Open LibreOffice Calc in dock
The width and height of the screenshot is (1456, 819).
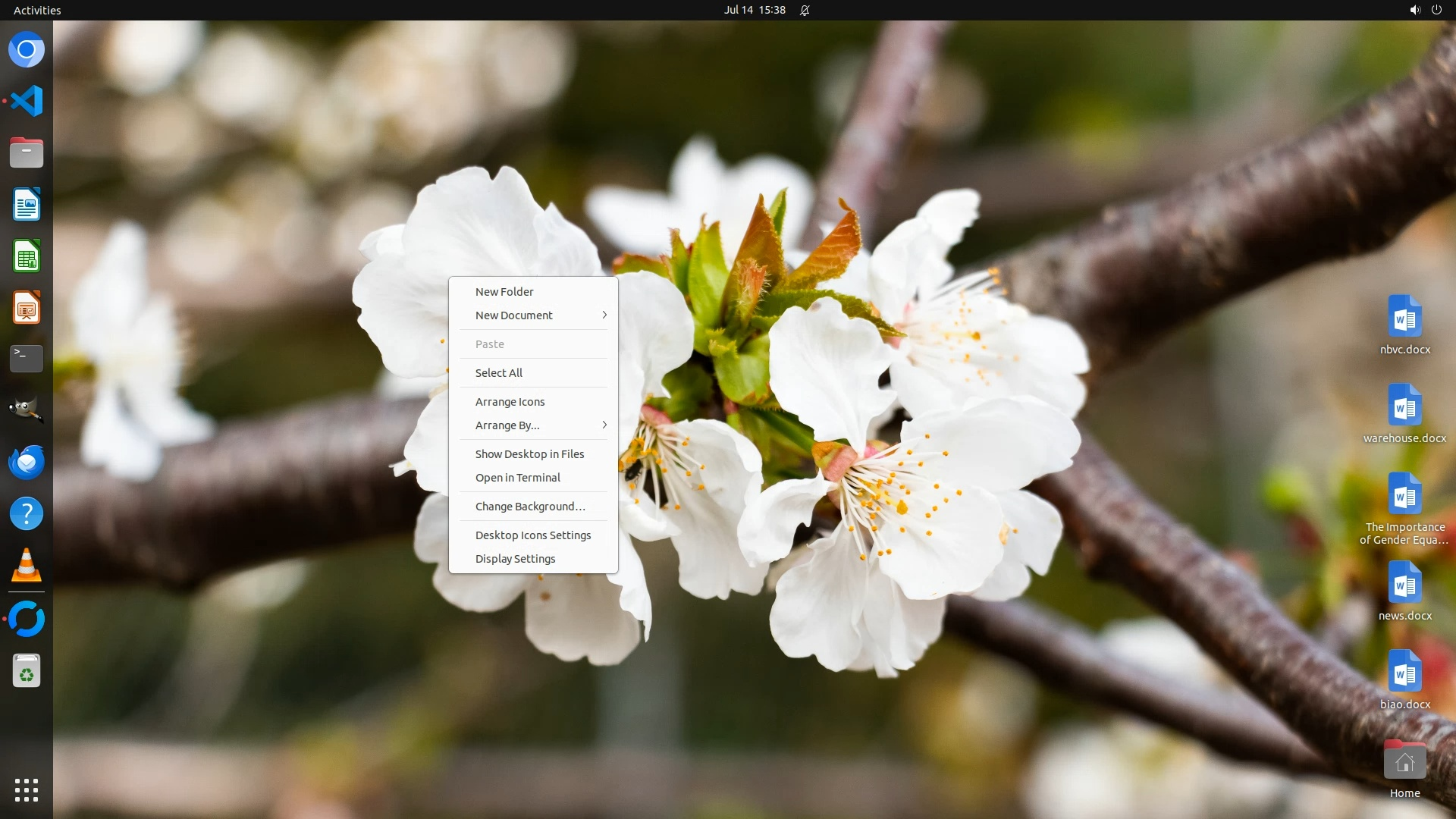tap(27, 256)
